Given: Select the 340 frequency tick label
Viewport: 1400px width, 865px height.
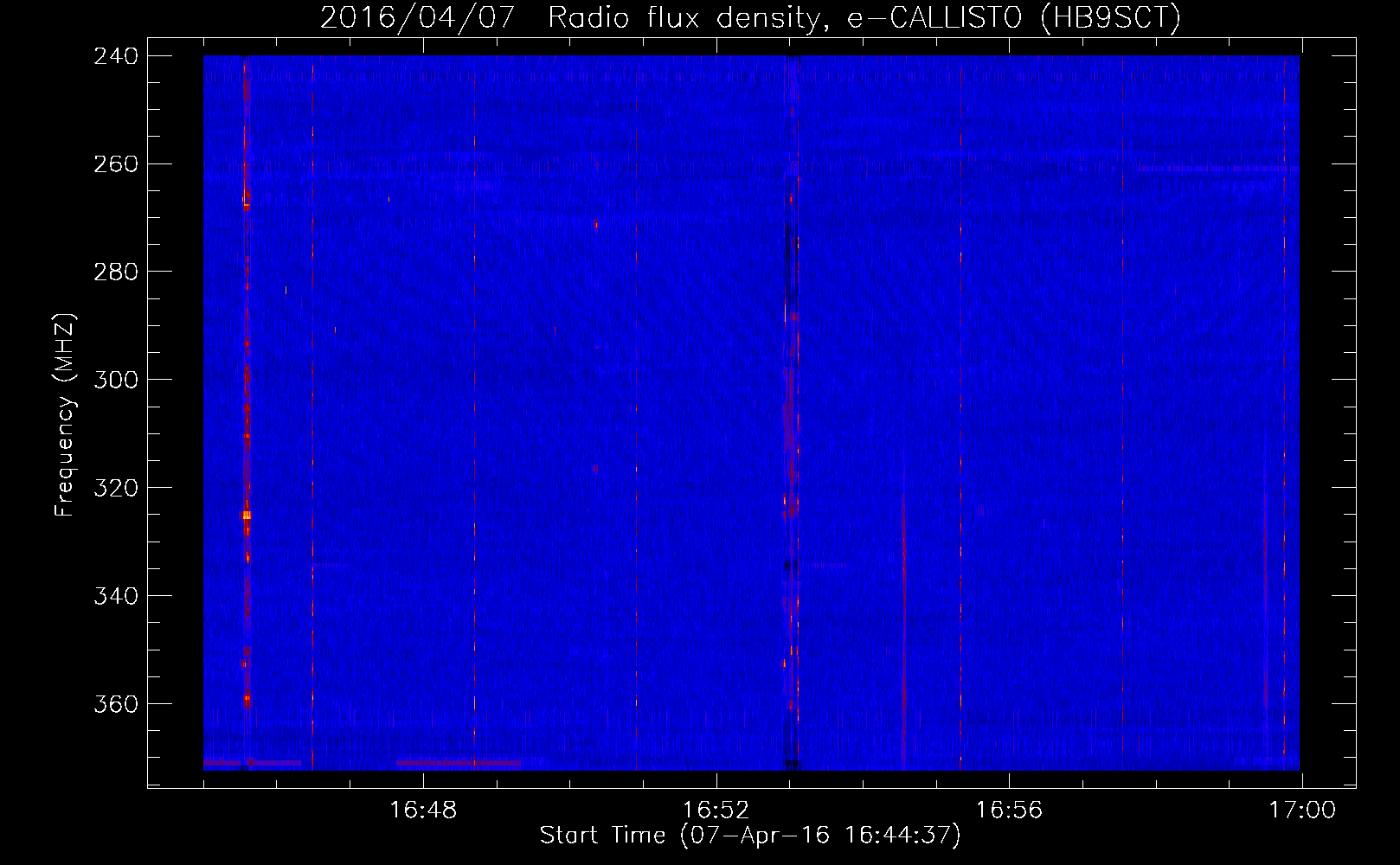Looking at the screenshot, I should (x=115, y=596).
